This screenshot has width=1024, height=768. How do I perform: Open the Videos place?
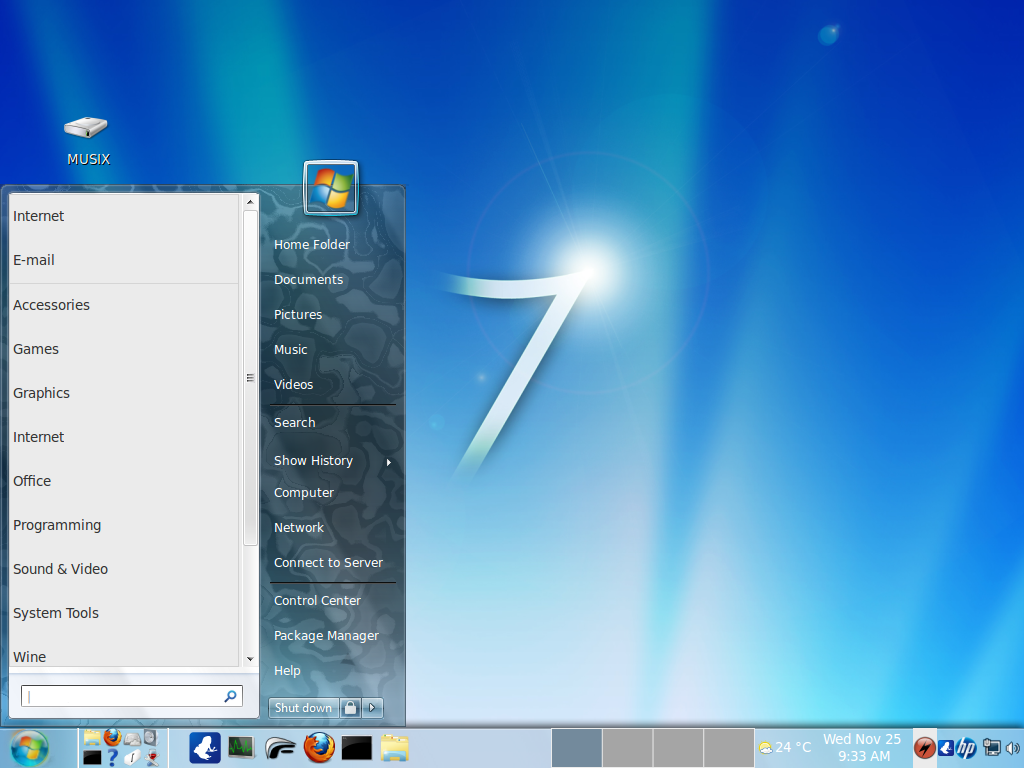[x=332, y=385]
